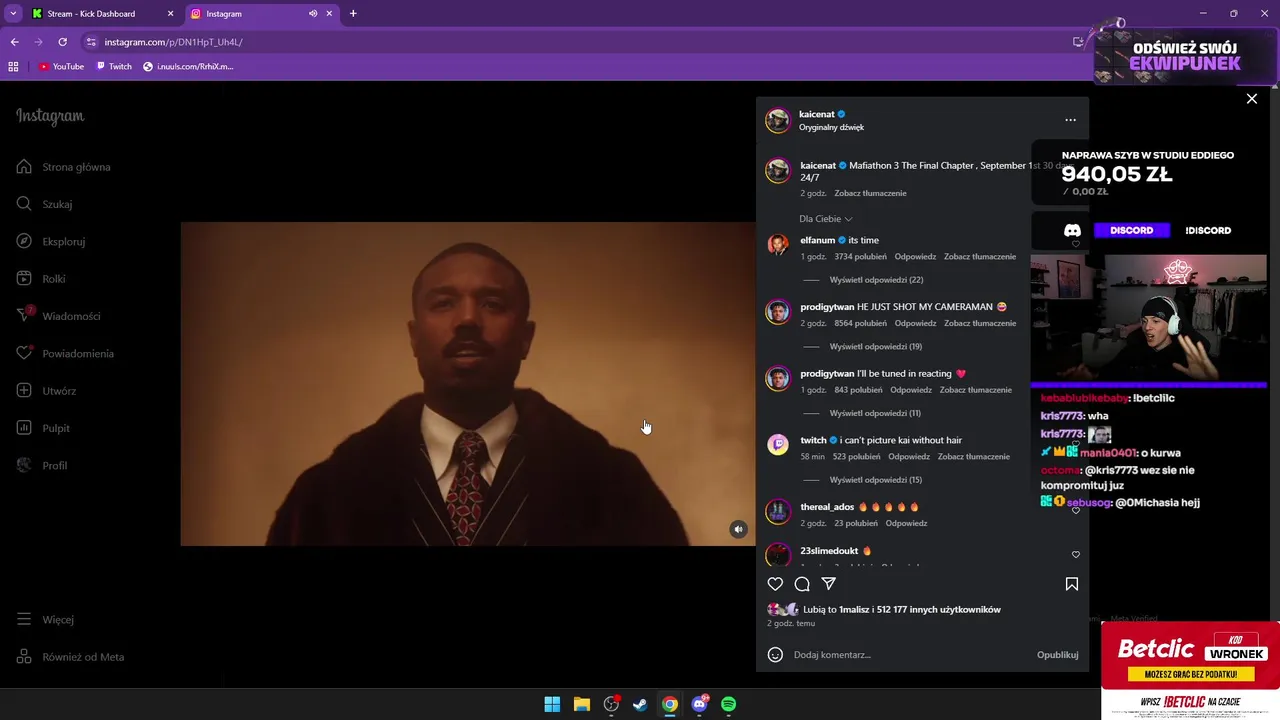This screenshot has height=720, width=1280.
Task: Click the video player showing the man
Action: [x=468, y=384]
